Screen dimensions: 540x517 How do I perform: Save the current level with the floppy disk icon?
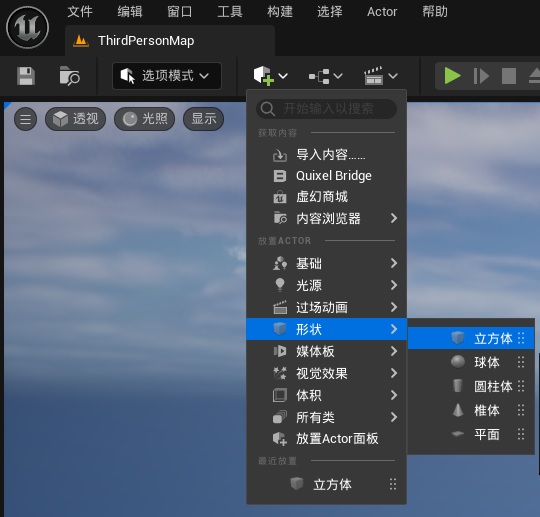pos(26,76)
